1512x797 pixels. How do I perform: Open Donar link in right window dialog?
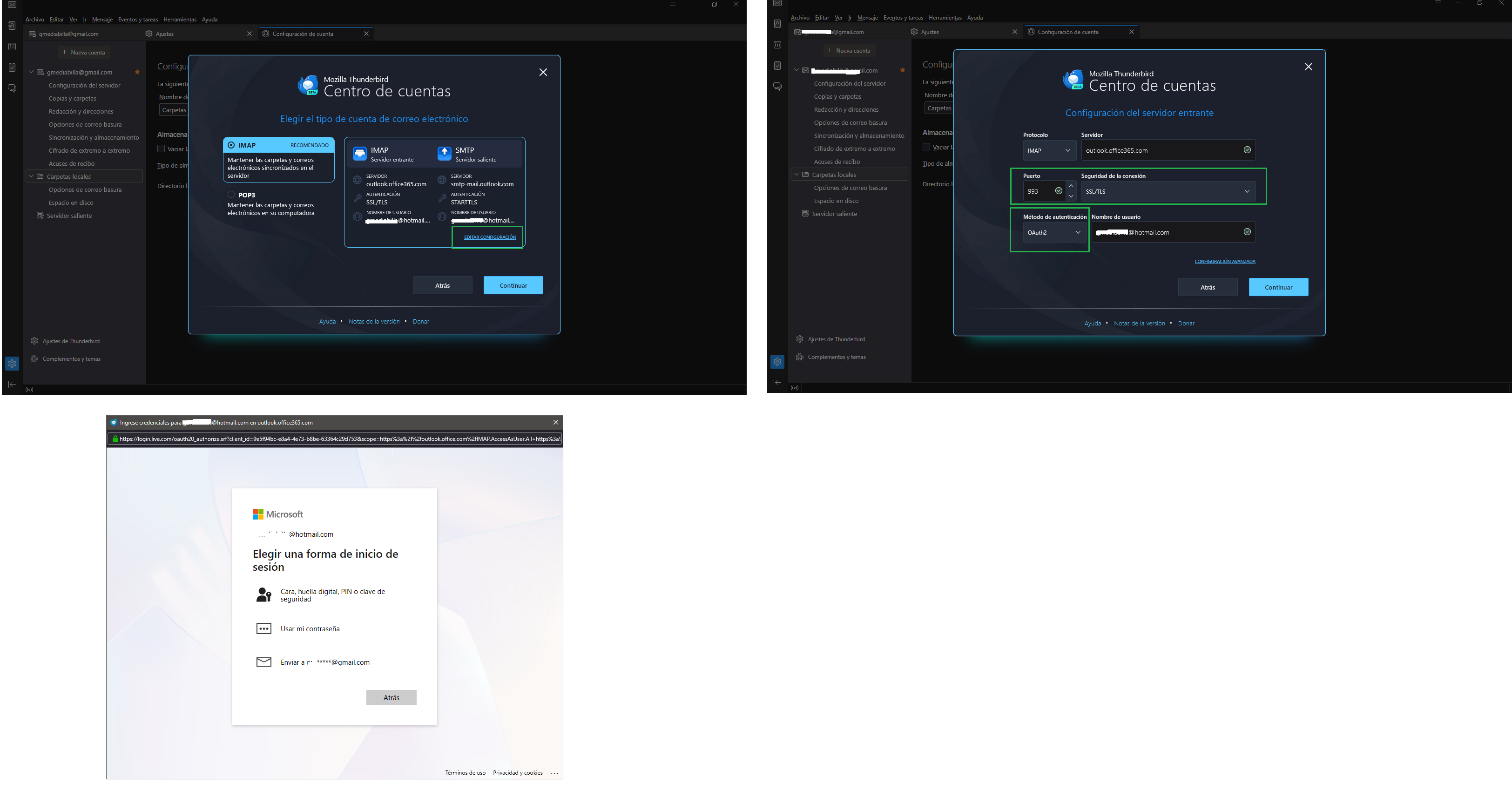pyautogui.click(x=1186, y=324)
